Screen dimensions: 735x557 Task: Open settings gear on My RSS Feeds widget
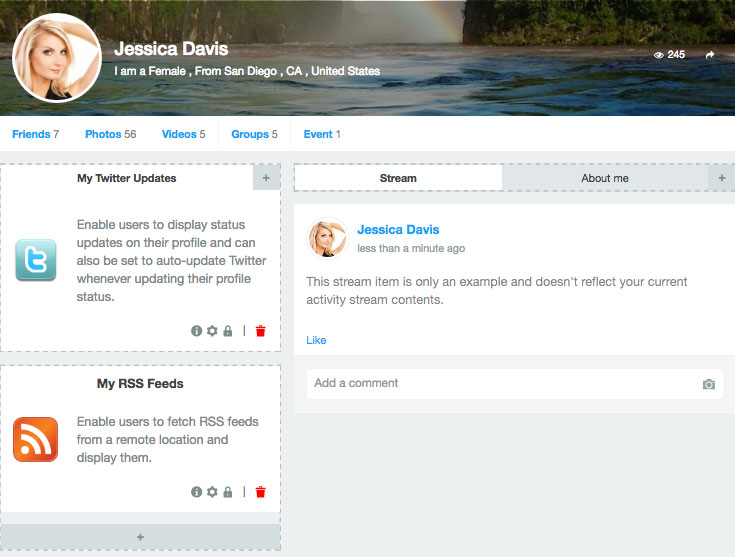(212, 492)
